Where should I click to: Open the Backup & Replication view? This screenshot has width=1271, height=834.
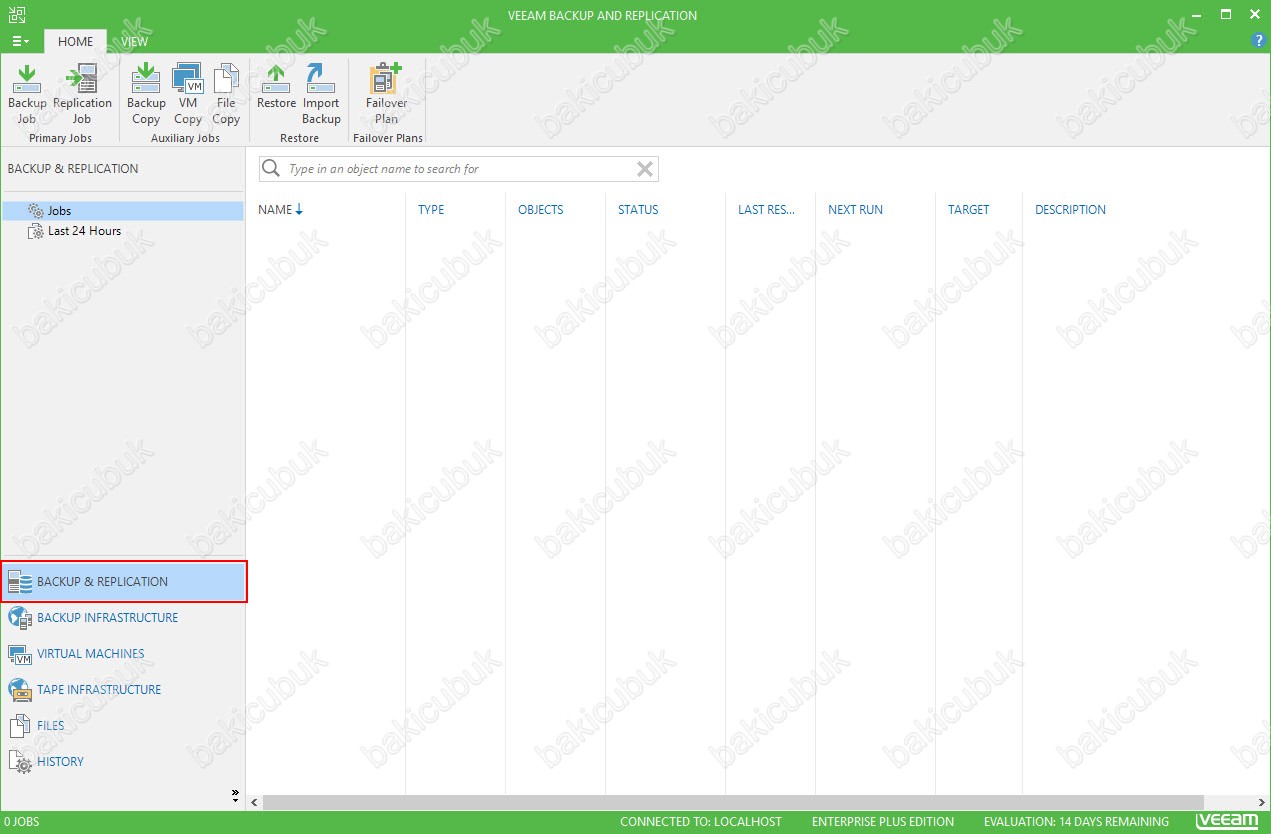tap(124, 582)
